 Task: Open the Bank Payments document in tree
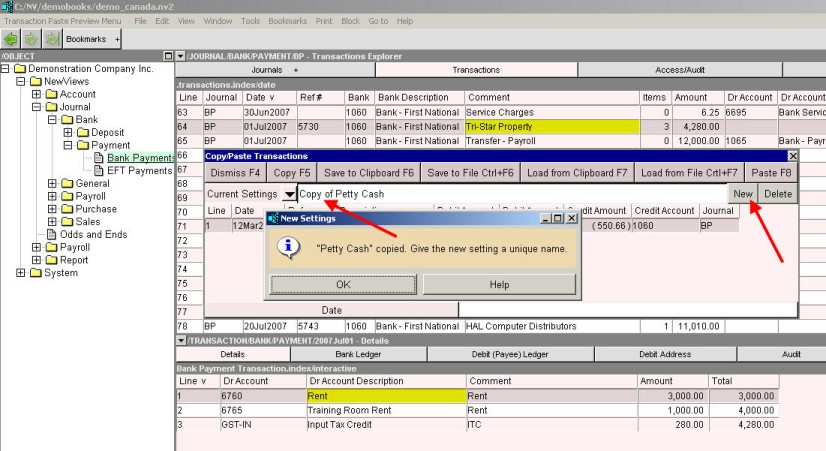click(140, 158)
